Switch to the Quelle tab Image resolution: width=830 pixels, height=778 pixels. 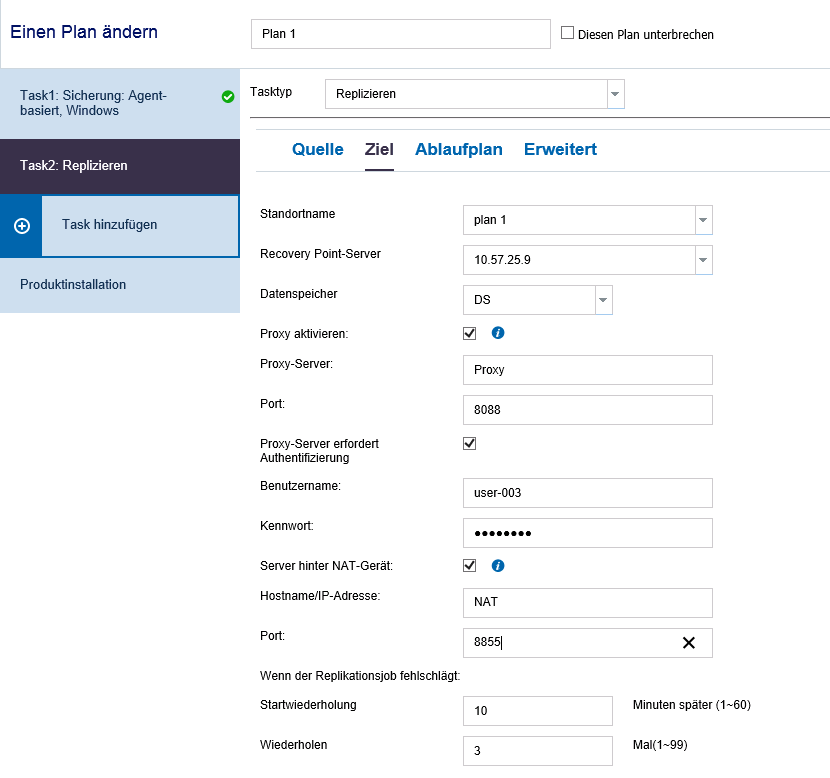pyautogui.click(x=317, y=150)
